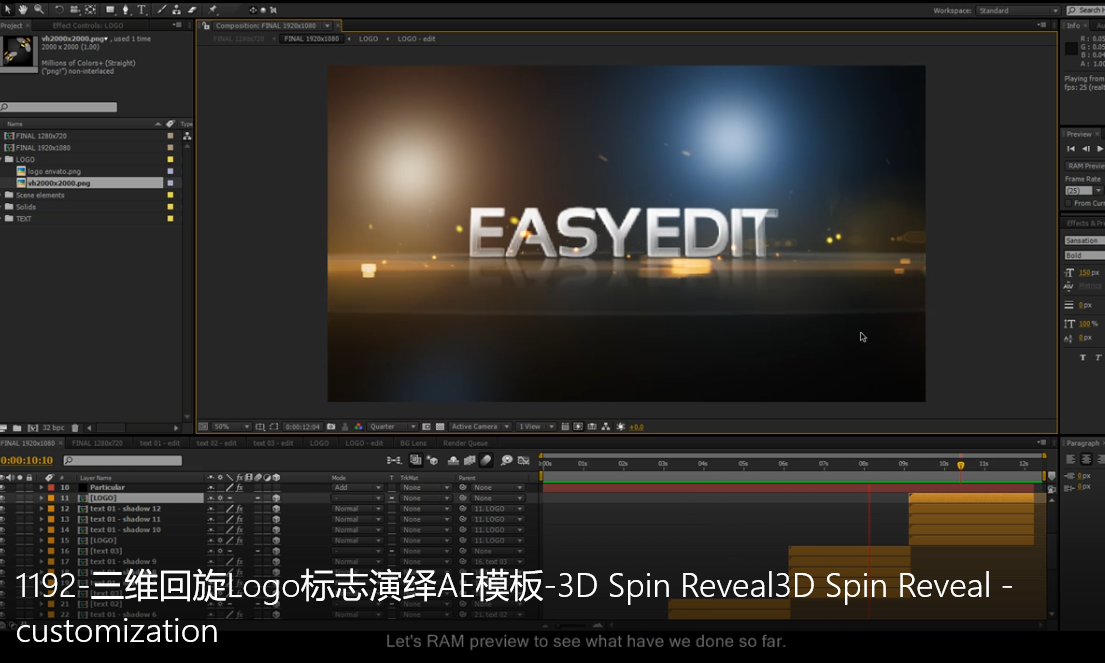
Task: Select the Pan Behind tool
Action: [90, 10]
